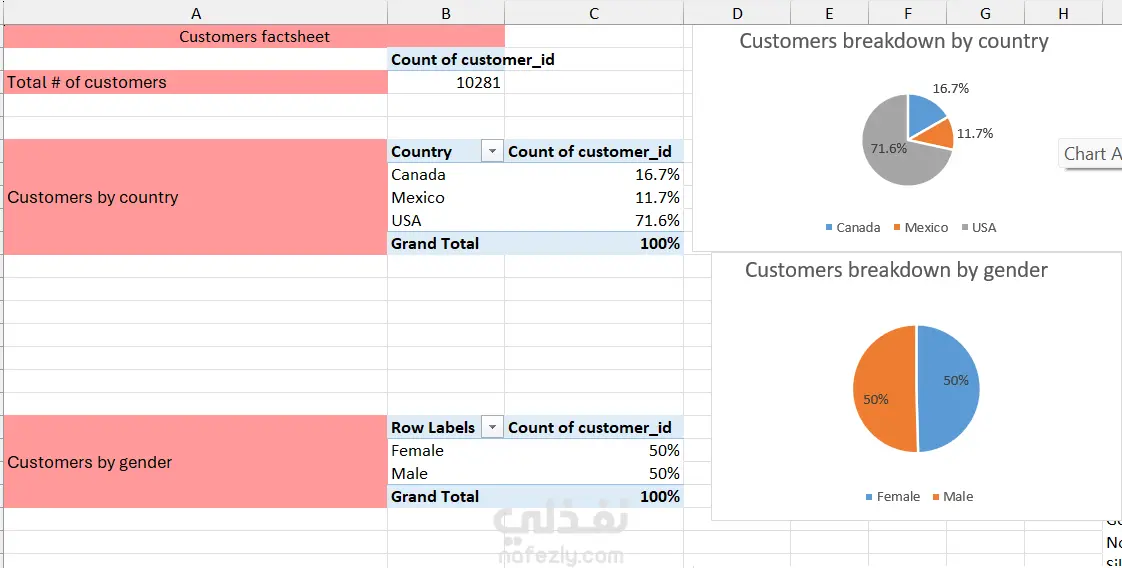Open the Country filter dropdown

click(492, 152)
